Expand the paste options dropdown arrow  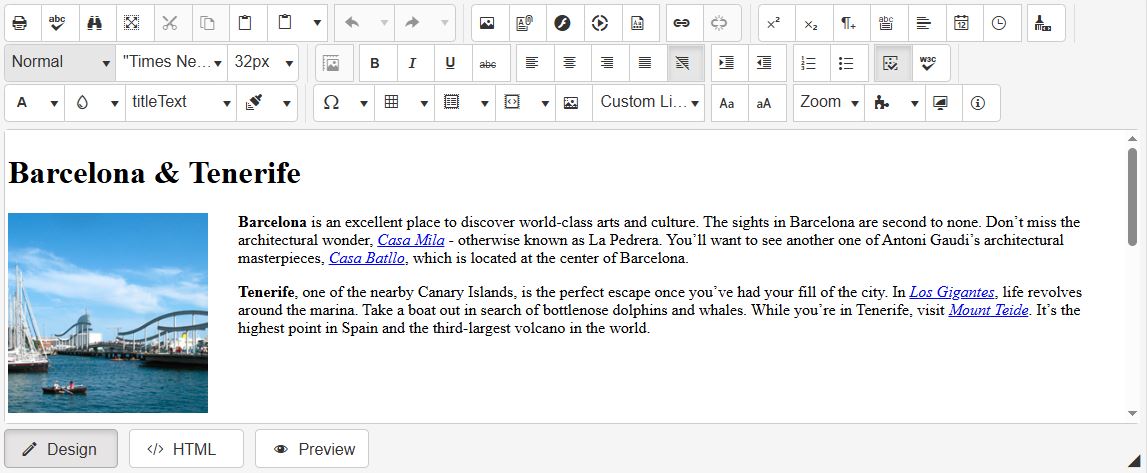tap(317, 23)
